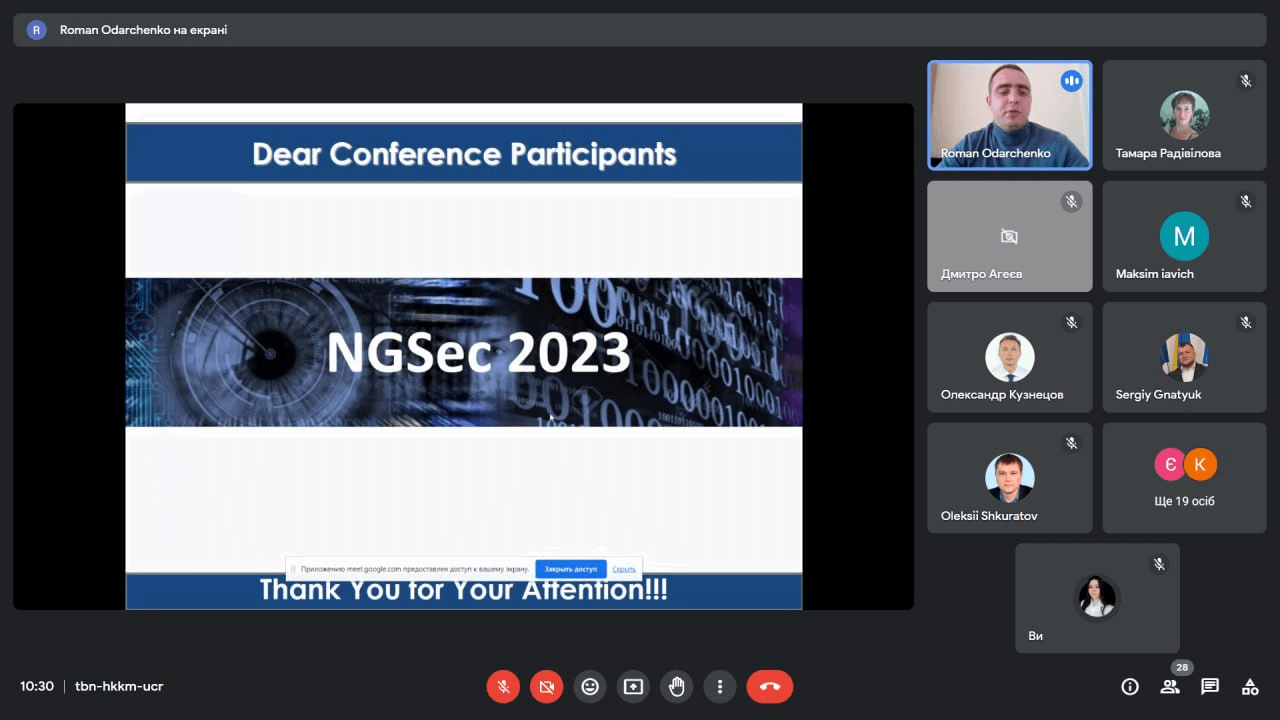This screenshot has width=1280, height=720.
Task: Unmute the microphone in the bottom bar
Action: click(x=503, y=687)
